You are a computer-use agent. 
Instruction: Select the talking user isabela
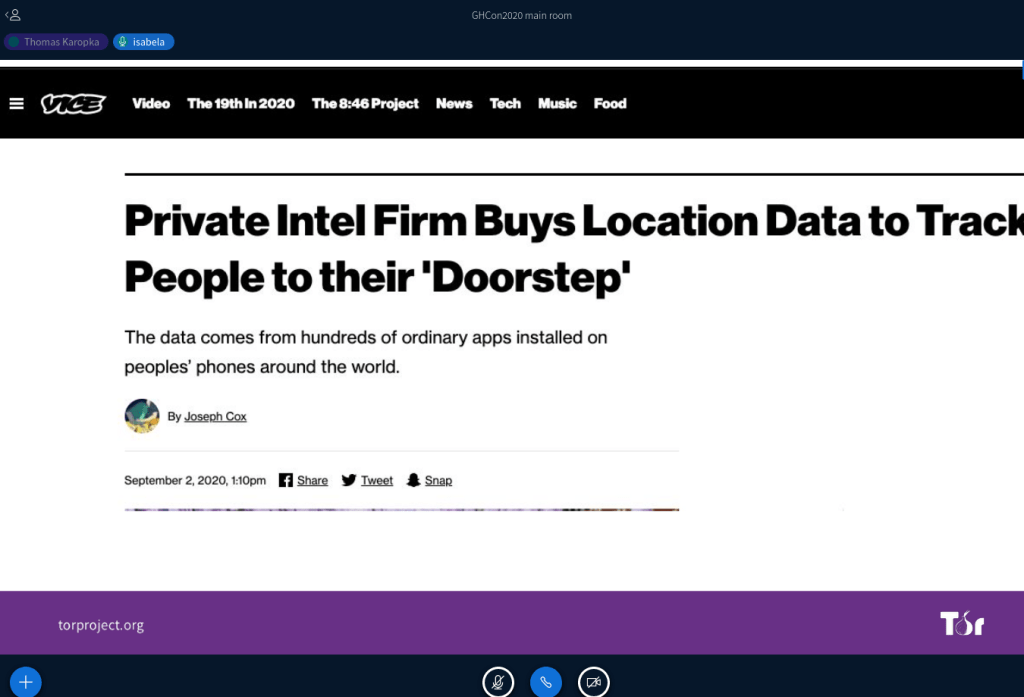144,42
